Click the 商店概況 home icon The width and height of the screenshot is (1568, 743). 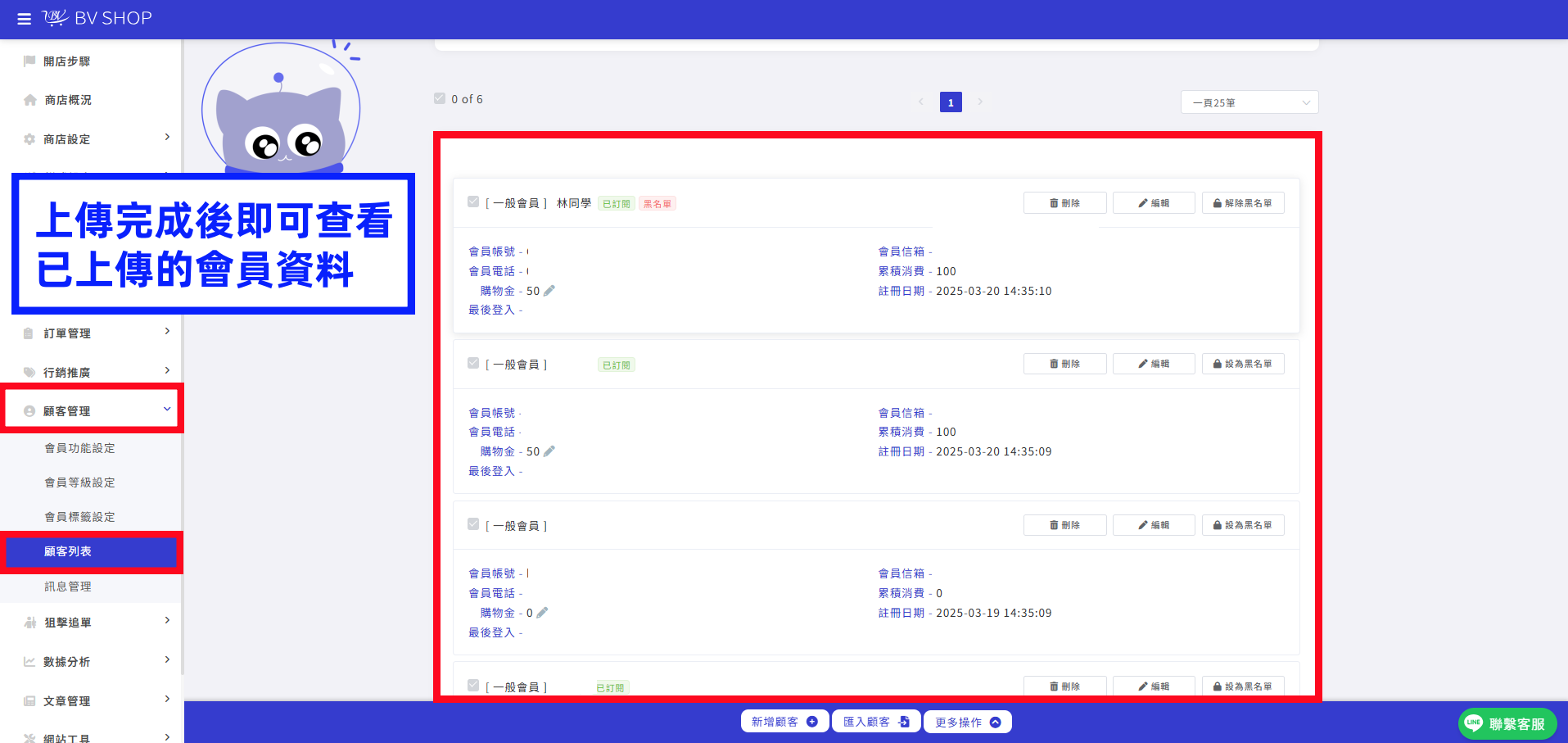(30, 100)
